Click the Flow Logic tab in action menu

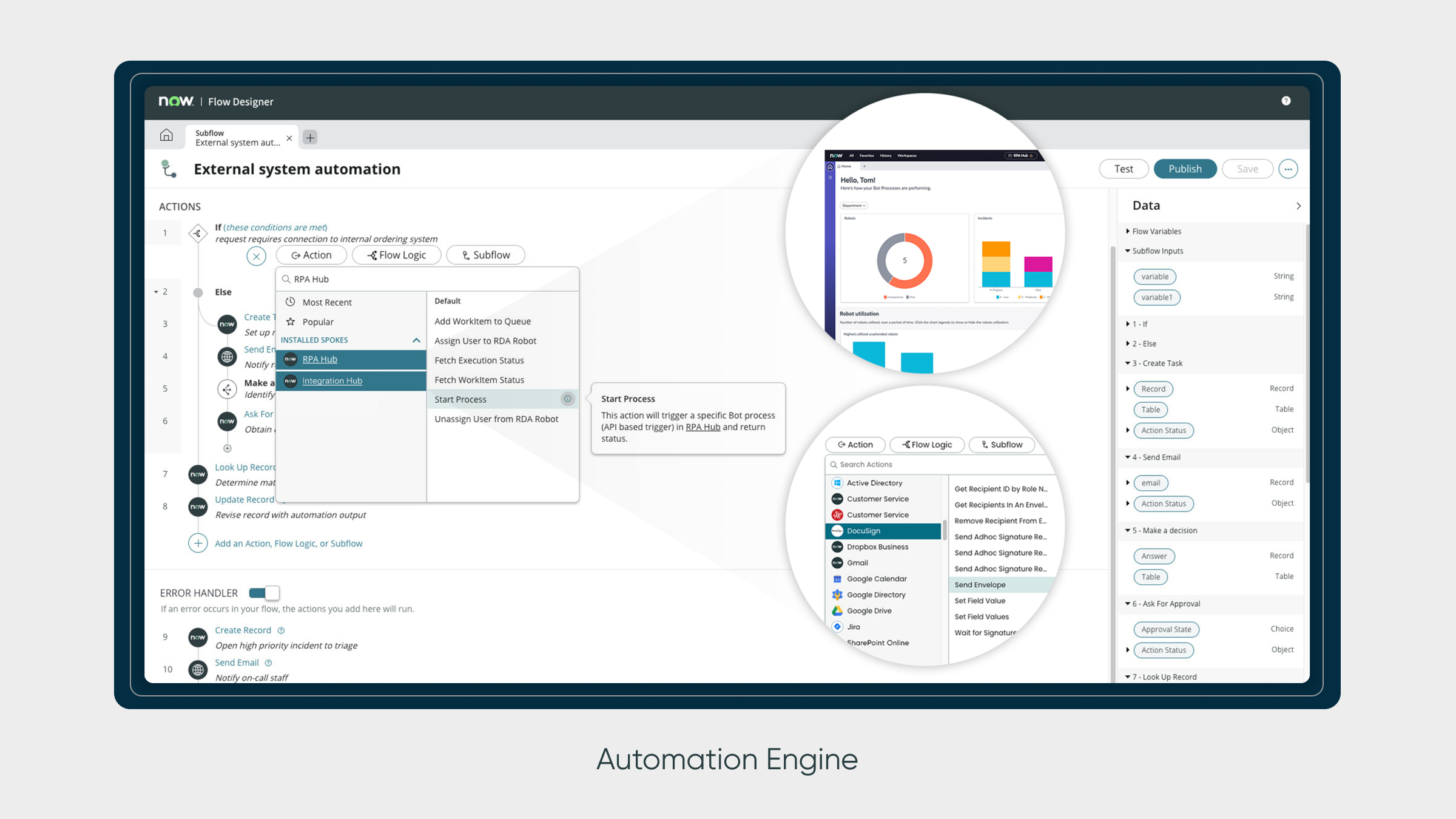point(397,255)
